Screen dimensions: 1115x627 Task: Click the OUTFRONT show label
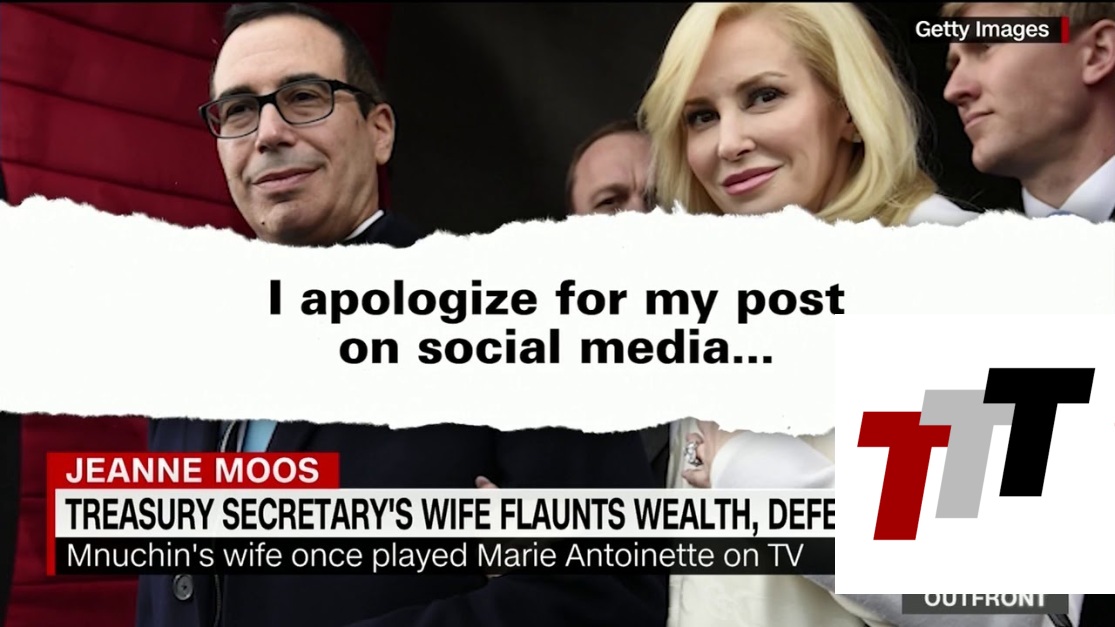985,601
